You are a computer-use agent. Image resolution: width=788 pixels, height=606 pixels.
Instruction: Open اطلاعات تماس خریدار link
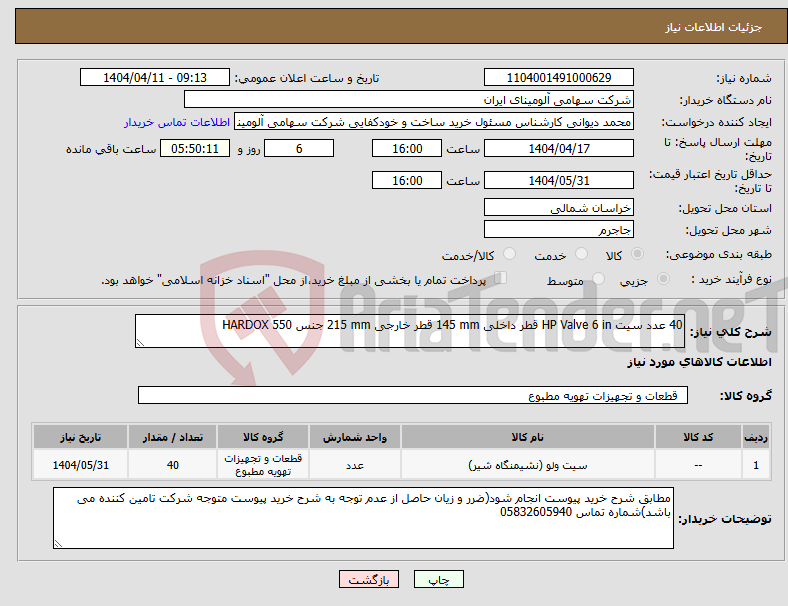click(177, 122)
